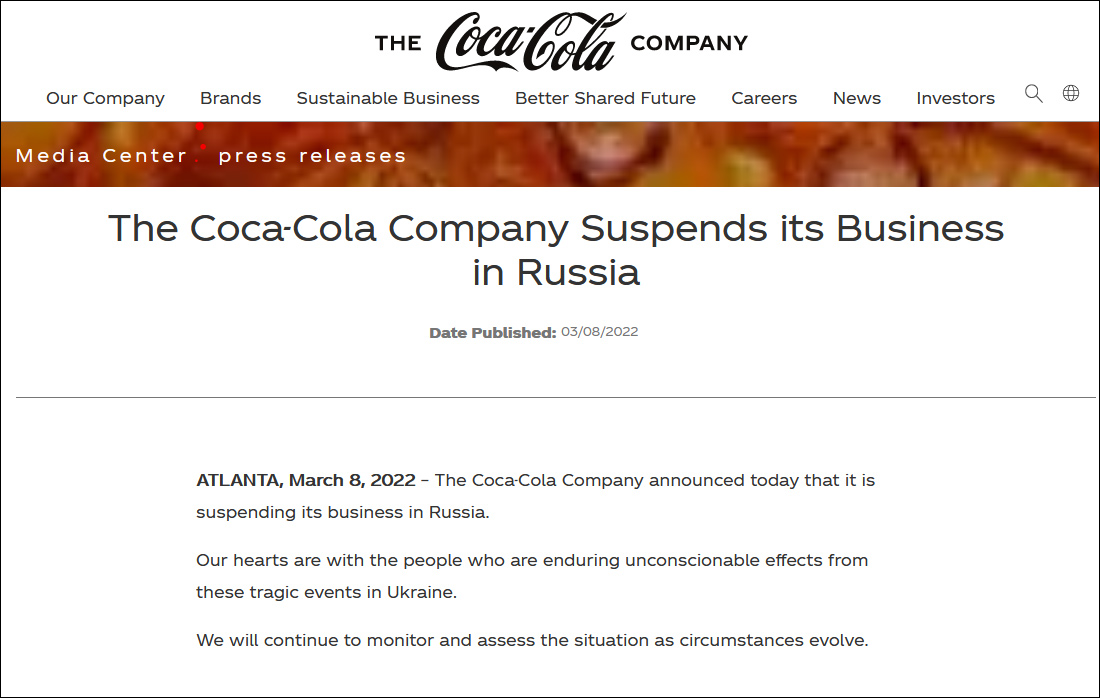Click the bold ATLANTA, March 8, 2022 dateline
1100x698 pixels.
[306, 480]
